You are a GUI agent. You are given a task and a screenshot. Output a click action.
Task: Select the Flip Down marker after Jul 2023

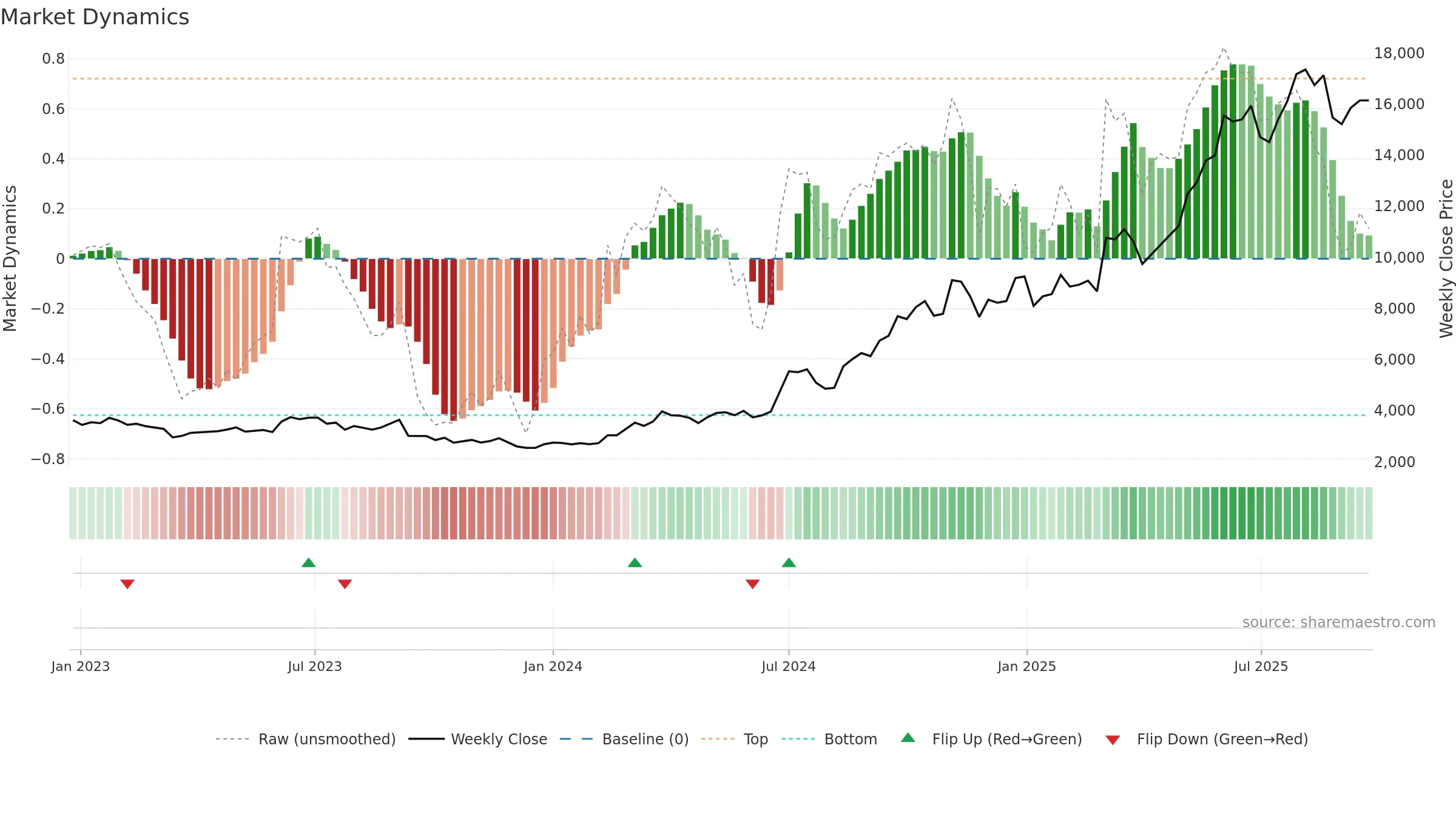point(345,584)
